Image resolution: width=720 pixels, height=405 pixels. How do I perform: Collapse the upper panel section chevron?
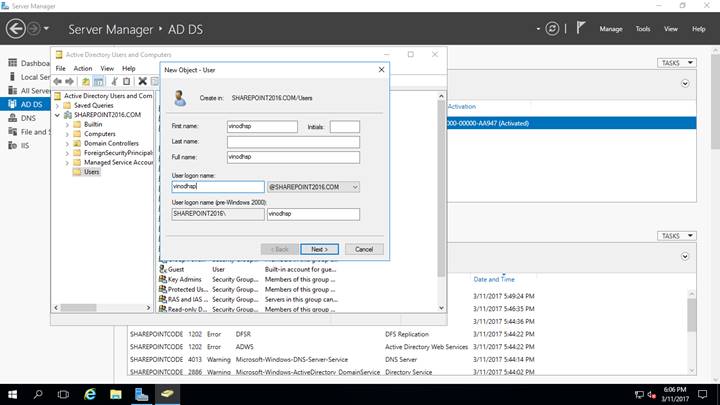click(685, 84)
